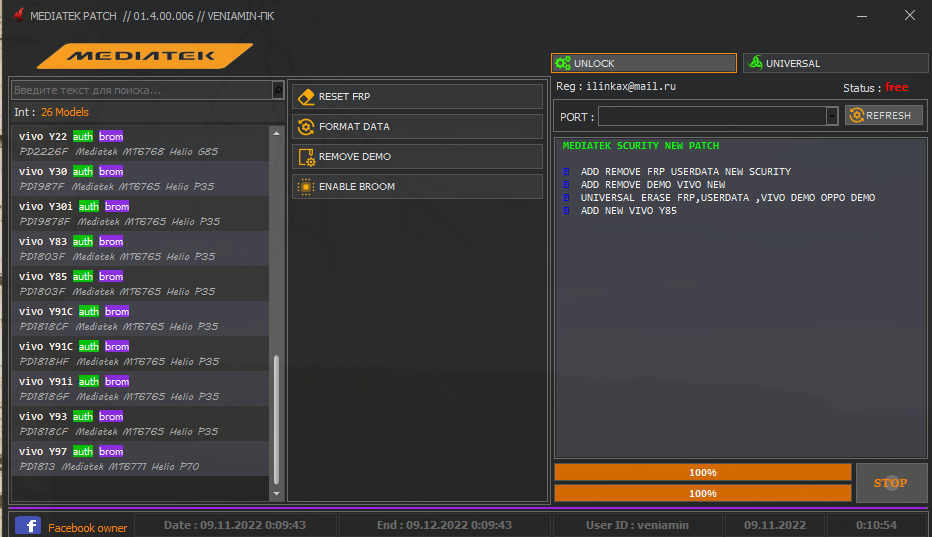
Task: Click the MediaTek orange logo
Action: click(144, 56)
